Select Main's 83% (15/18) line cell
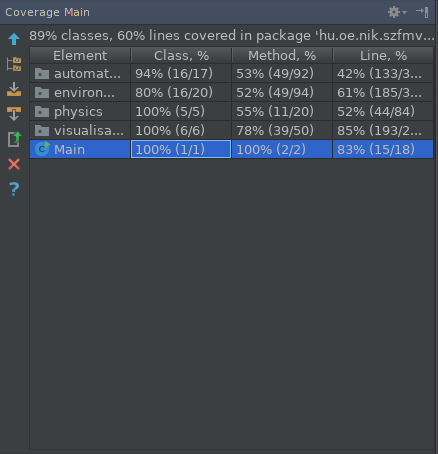This screenshot has height=454, width=438. click(383, 149)
